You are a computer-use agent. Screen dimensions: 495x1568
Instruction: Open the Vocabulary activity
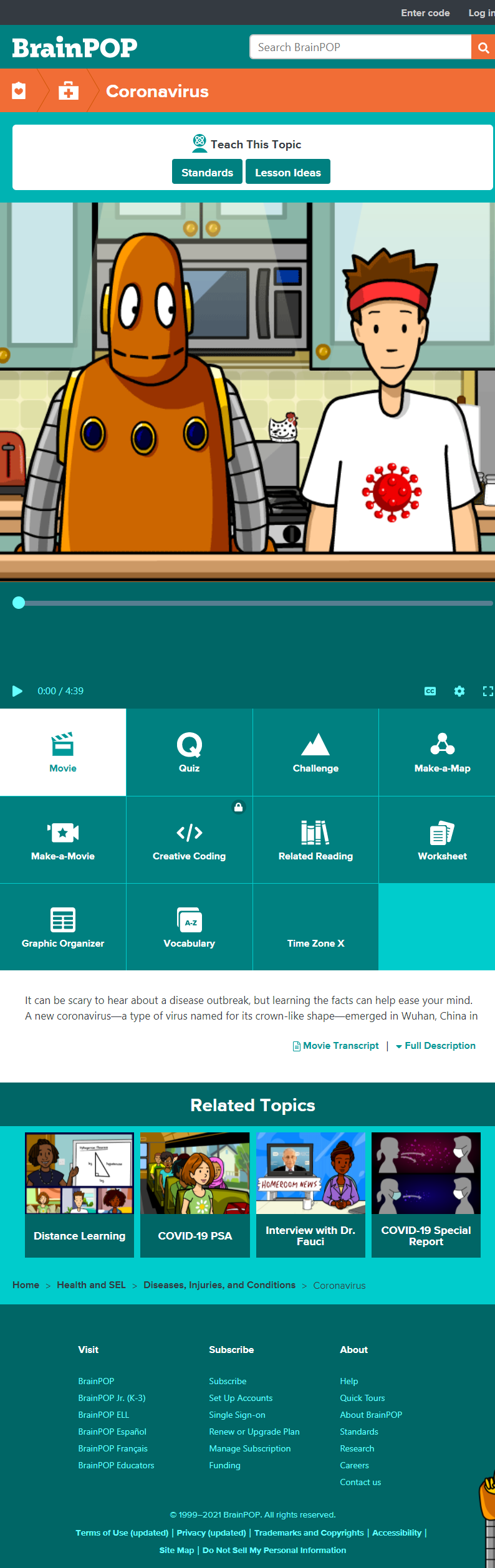click(189, 927)
